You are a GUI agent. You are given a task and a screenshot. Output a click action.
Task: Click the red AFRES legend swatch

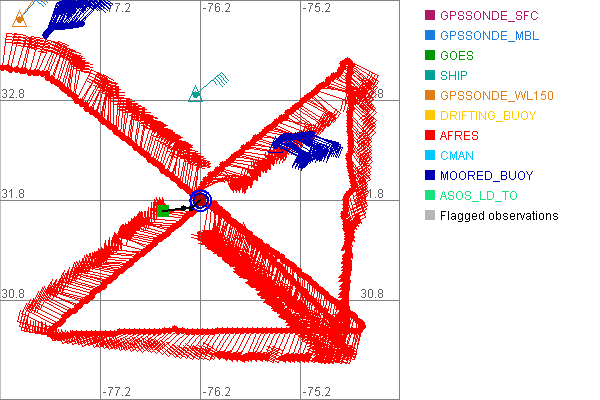point(430,136)
